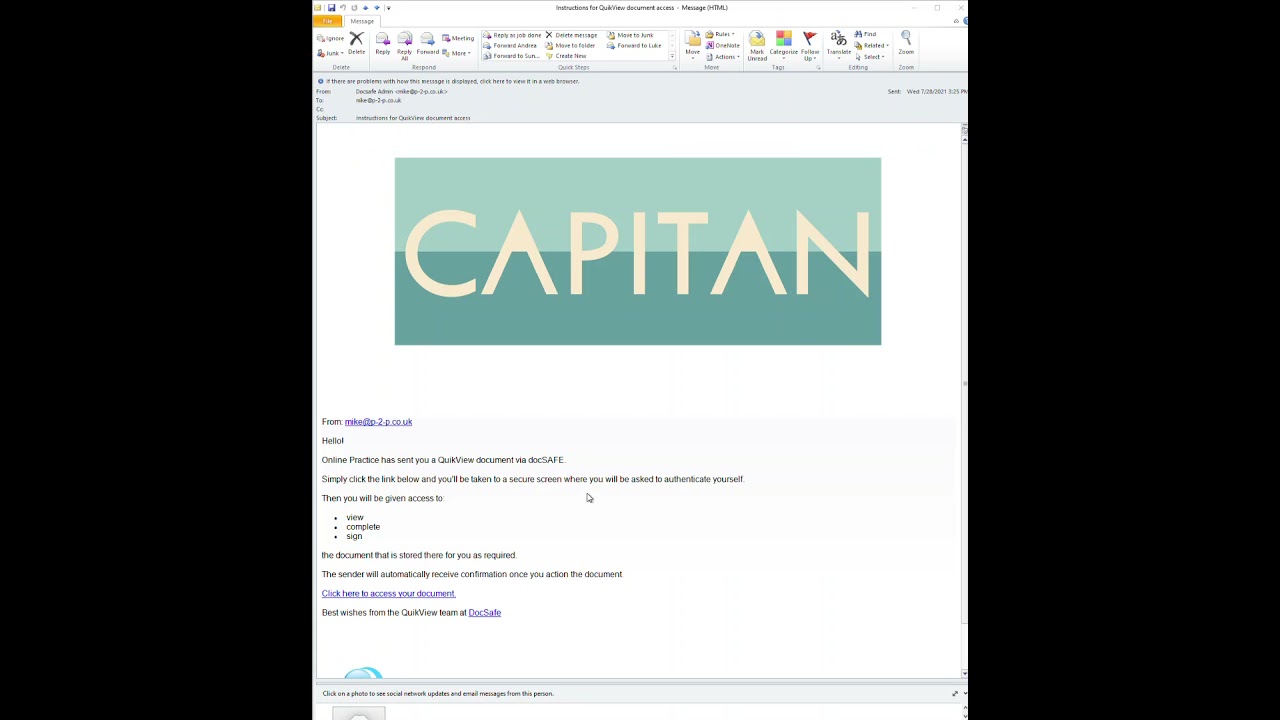Go to next item with down arrow icon

[x=377, y=8]
